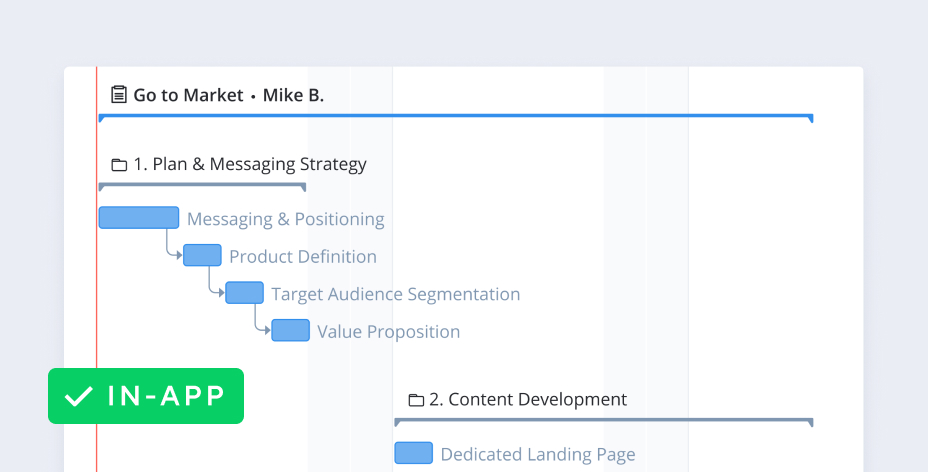Select the Dedicated Landing Page task bar

pos(413,454)
